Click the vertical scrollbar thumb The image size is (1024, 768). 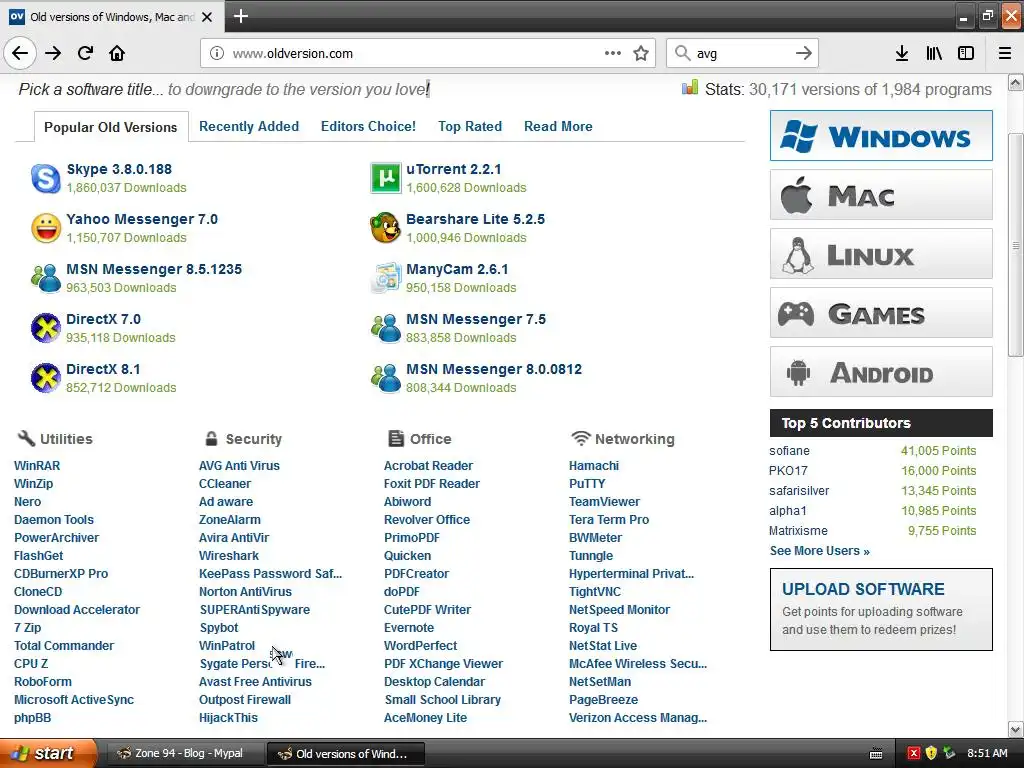[x=1016, y=245]
